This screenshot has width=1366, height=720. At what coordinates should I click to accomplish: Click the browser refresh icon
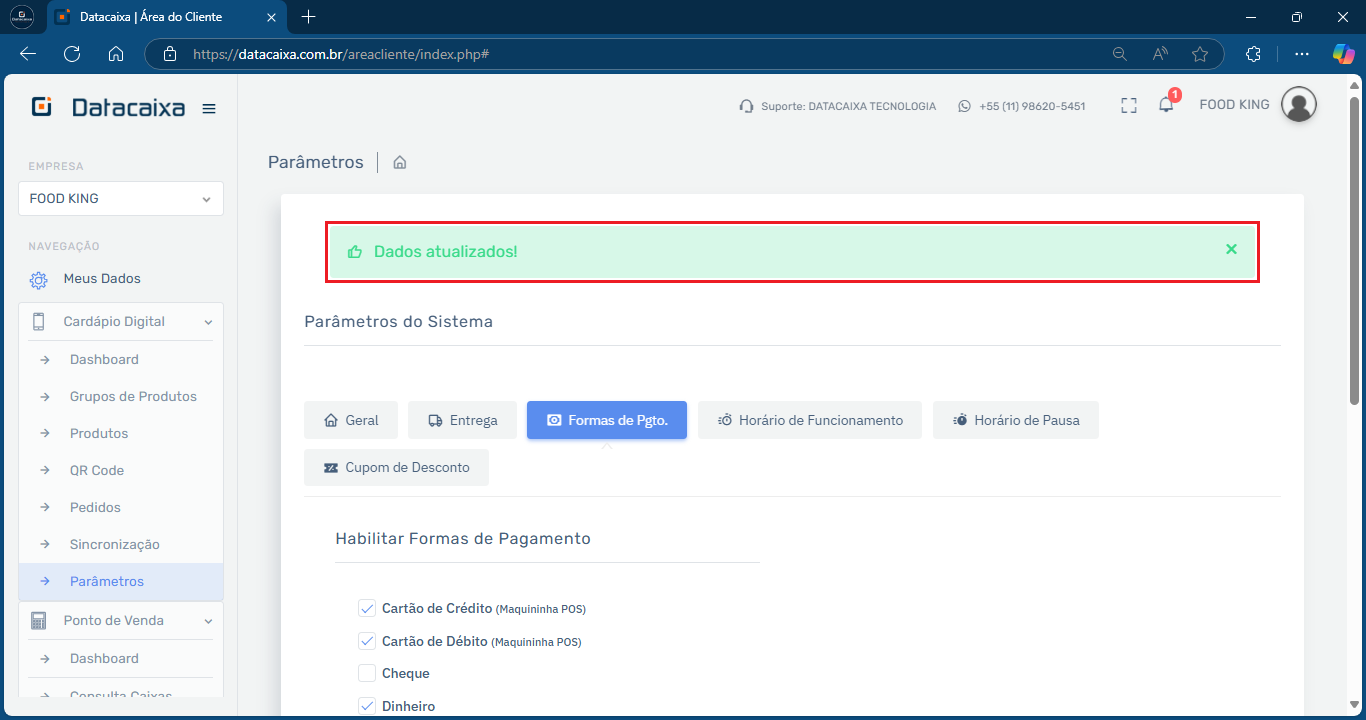[72, 54]
